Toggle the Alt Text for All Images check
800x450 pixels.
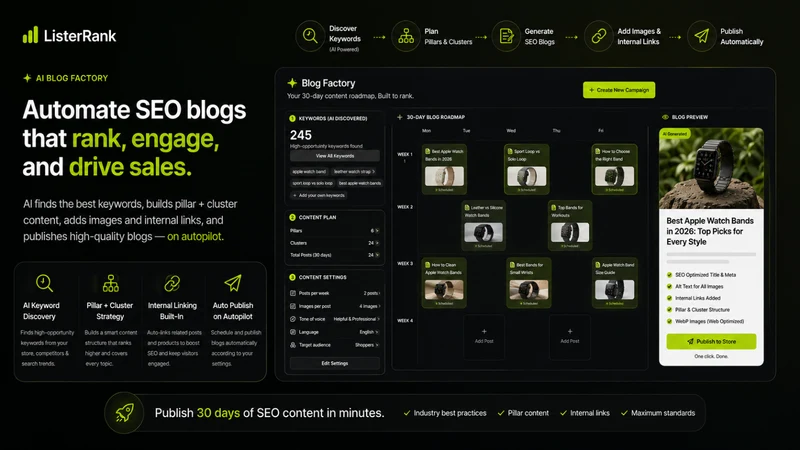pos(669,286)
